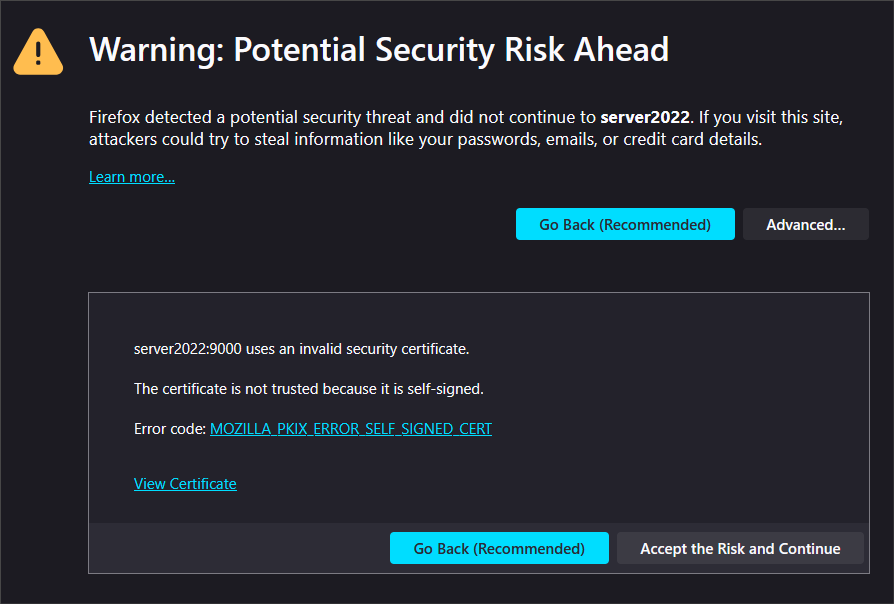
Task: Click the exclamation mark inside the warning icon
Action: [x=38, y=54]
